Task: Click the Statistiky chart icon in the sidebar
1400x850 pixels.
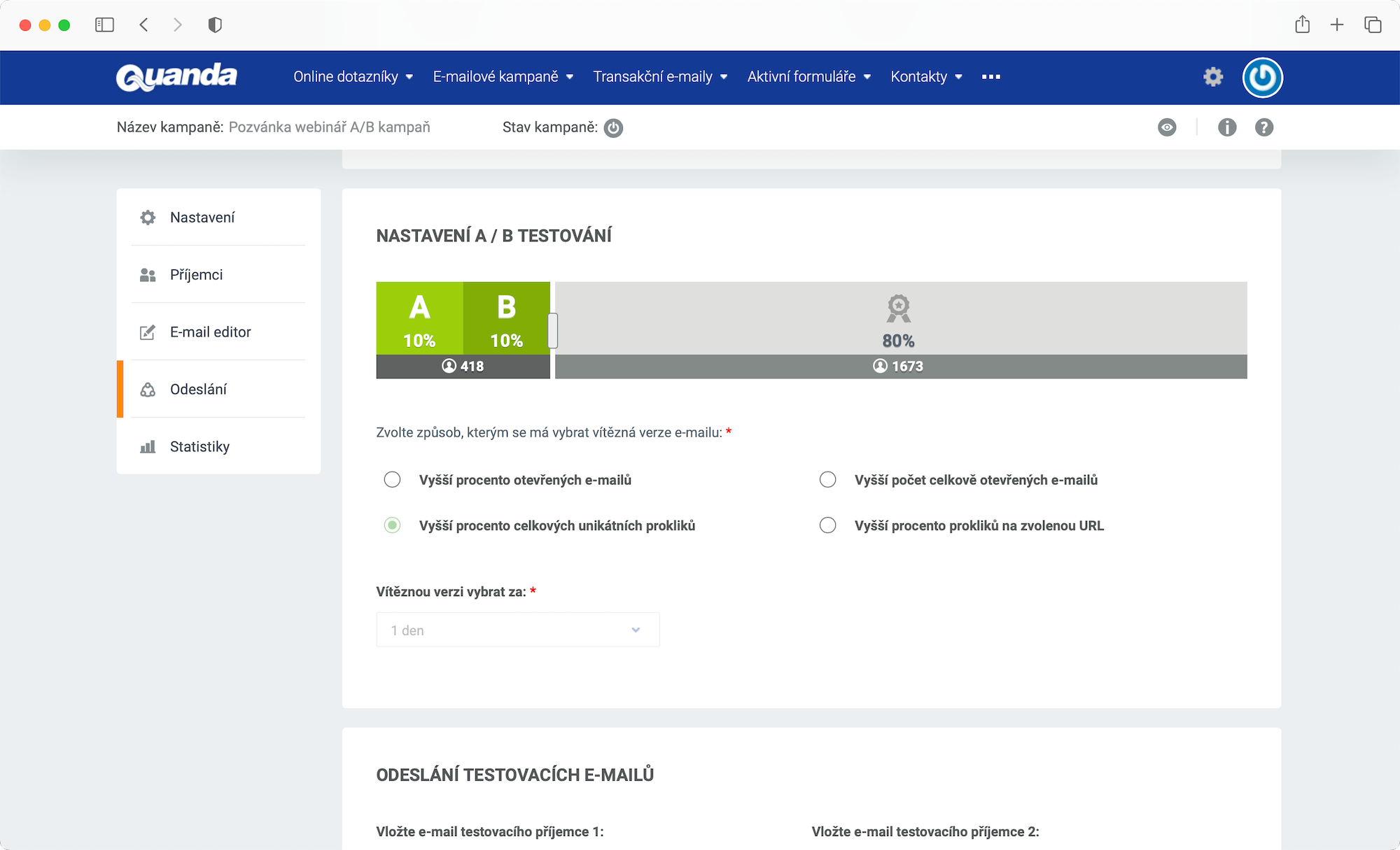Action: [x=148, y=446]
